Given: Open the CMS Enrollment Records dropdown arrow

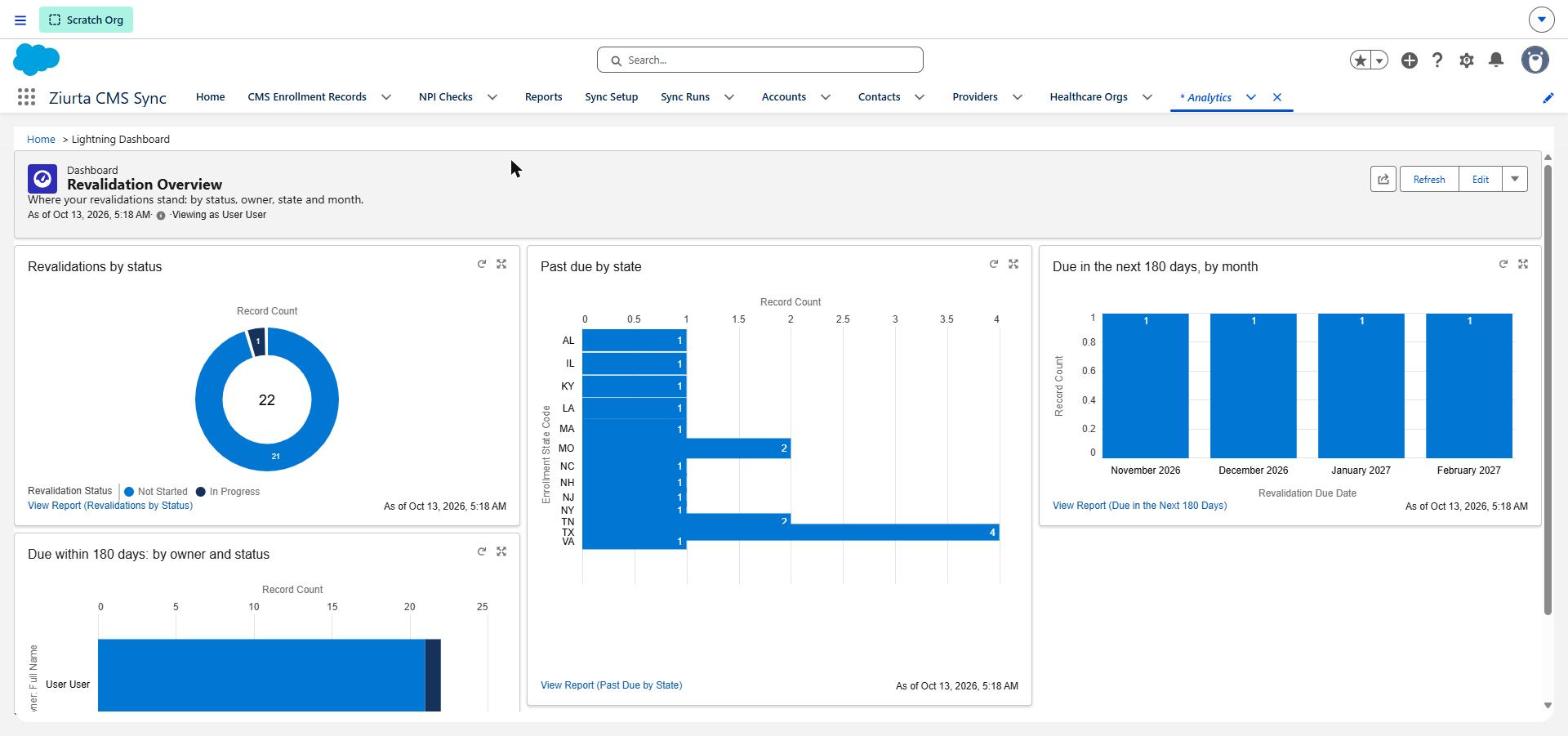Looking at the screenshot, I should point(387,97).
